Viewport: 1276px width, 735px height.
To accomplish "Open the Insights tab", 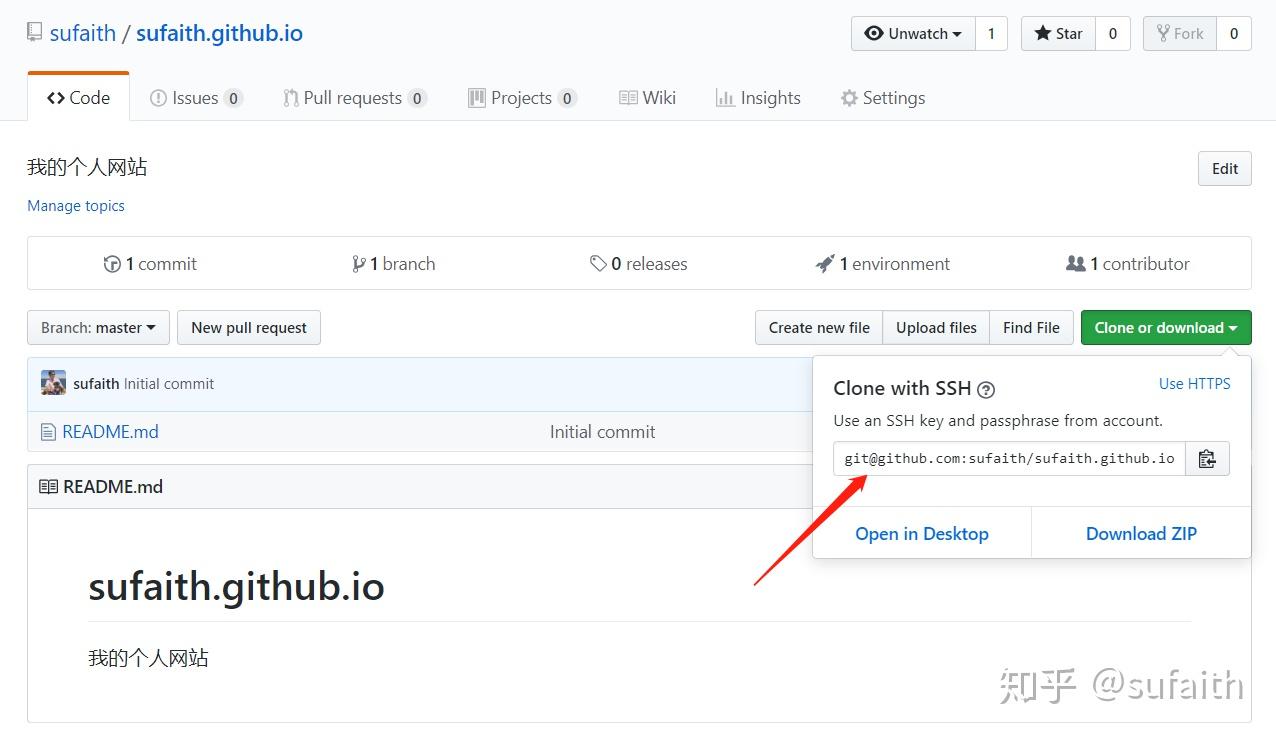I will click(758, 97).
